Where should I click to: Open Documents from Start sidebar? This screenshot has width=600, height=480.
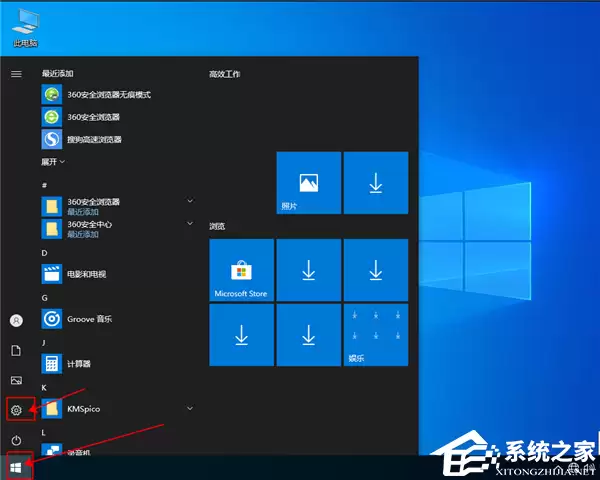(16, 350)
